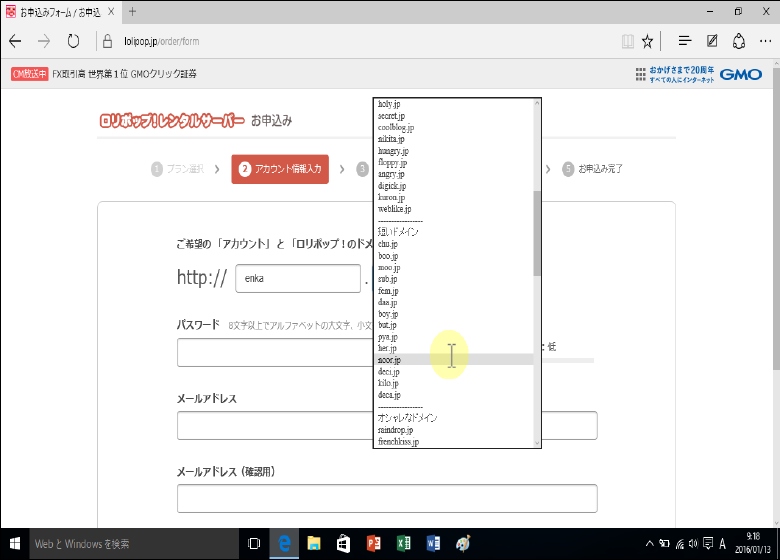This screenshot has height=560, width=780.
Task: Click the CM放送中 red badge
Action: click(29, 74)
